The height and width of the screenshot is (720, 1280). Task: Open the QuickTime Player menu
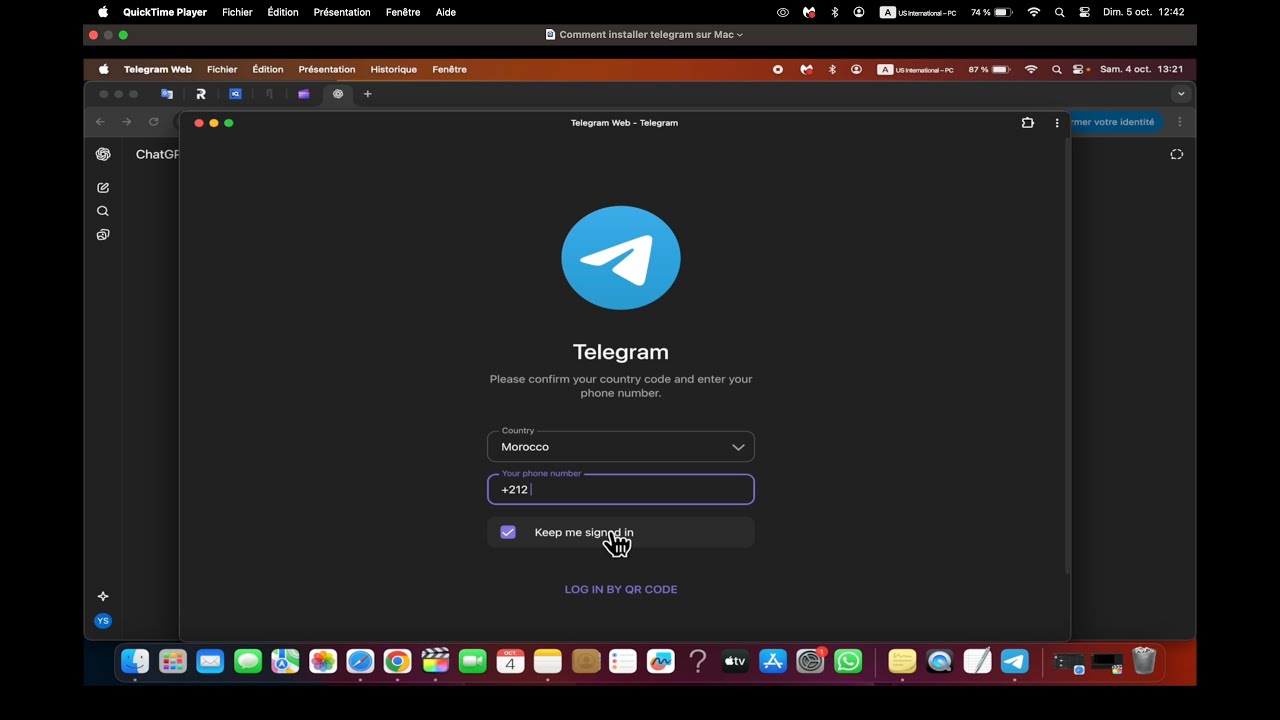pos(164,12)
